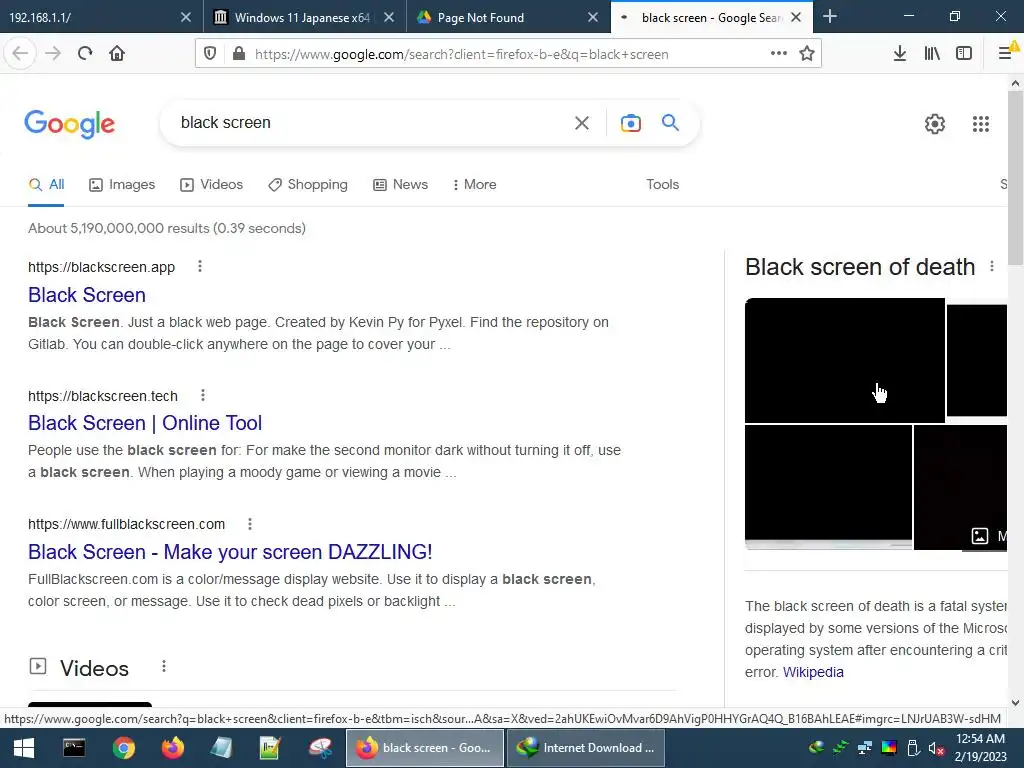The width and height of the screenshot is (1024, 768).
Task: Open the taskbar clock and date
Action: [x=980, y=748]
